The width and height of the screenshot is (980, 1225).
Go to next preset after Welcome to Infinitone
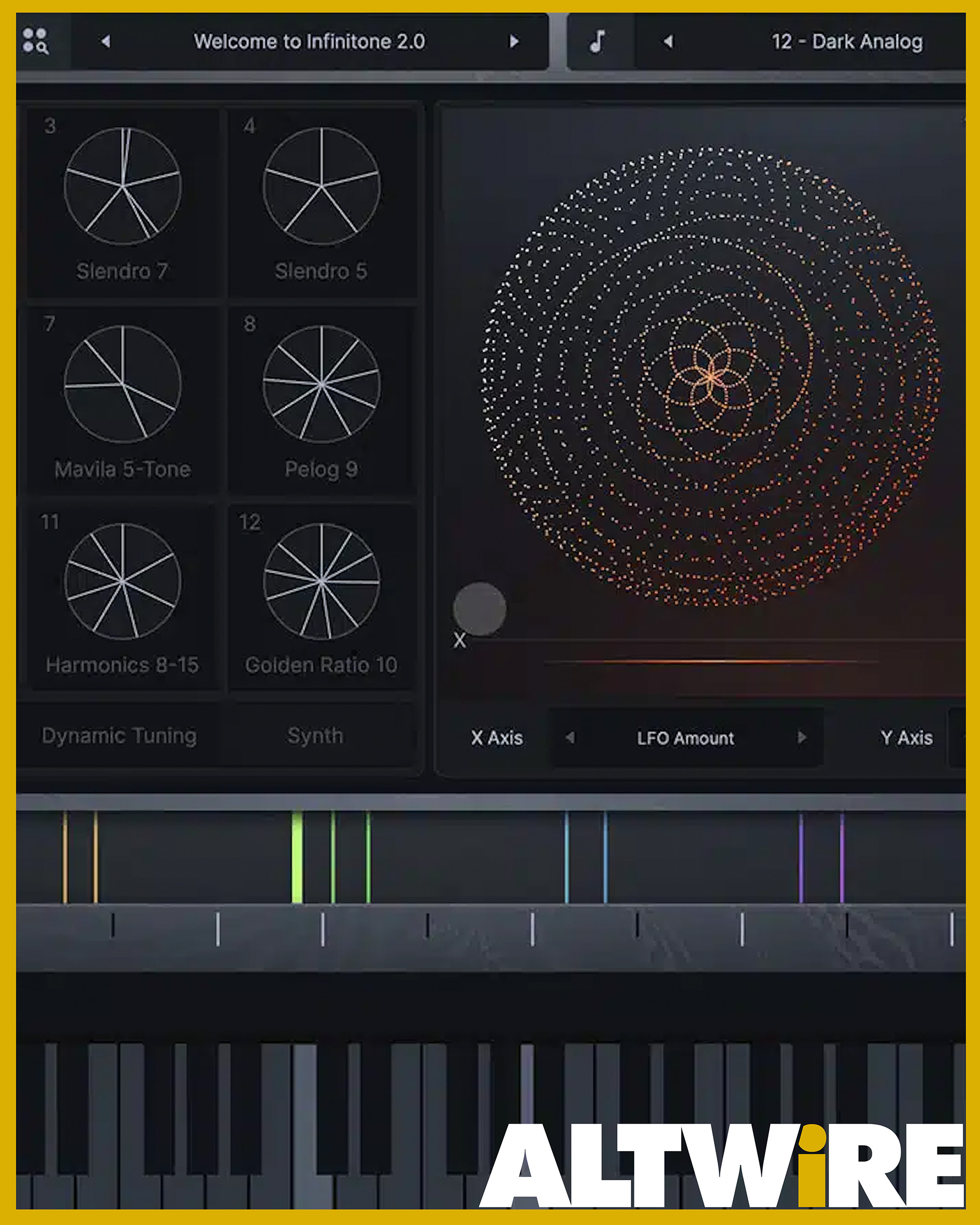pyautogui.click(x=514, y=42)
